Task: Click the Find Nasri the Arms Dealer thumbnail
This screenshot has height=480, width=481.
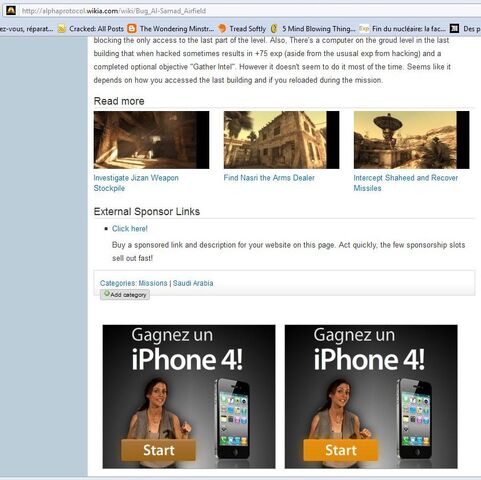Action: 281,140
